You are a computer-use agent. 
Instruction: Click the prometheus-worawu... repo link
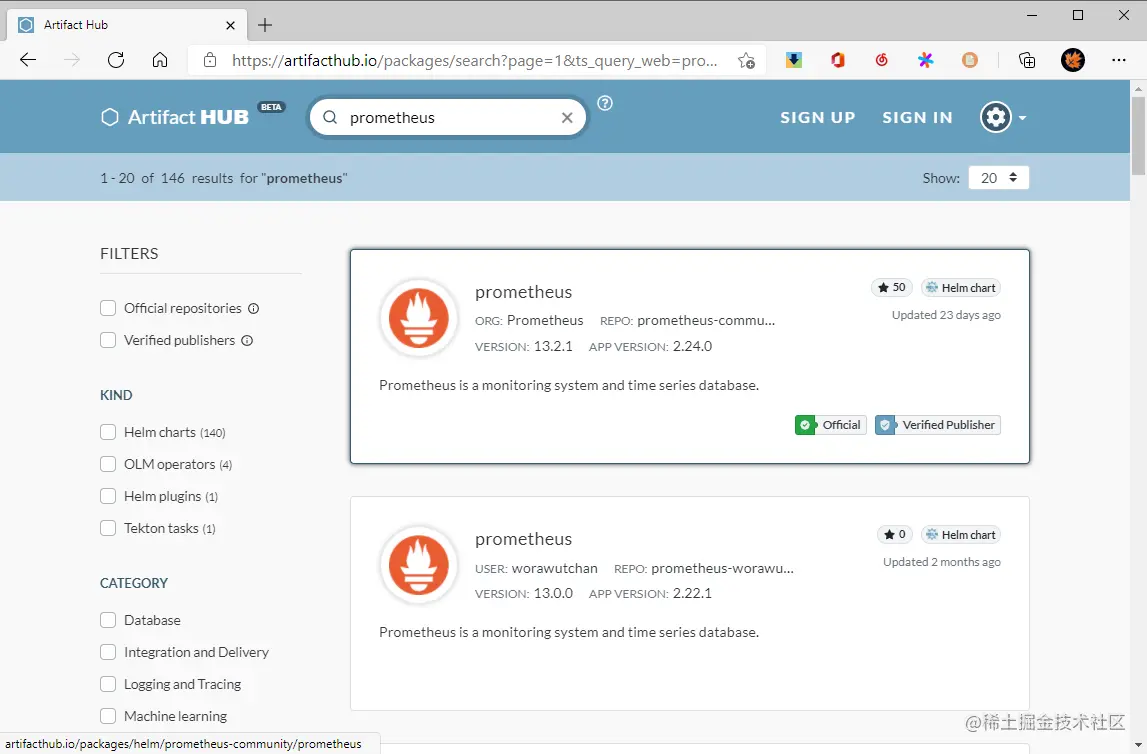[x=723, y=568]
